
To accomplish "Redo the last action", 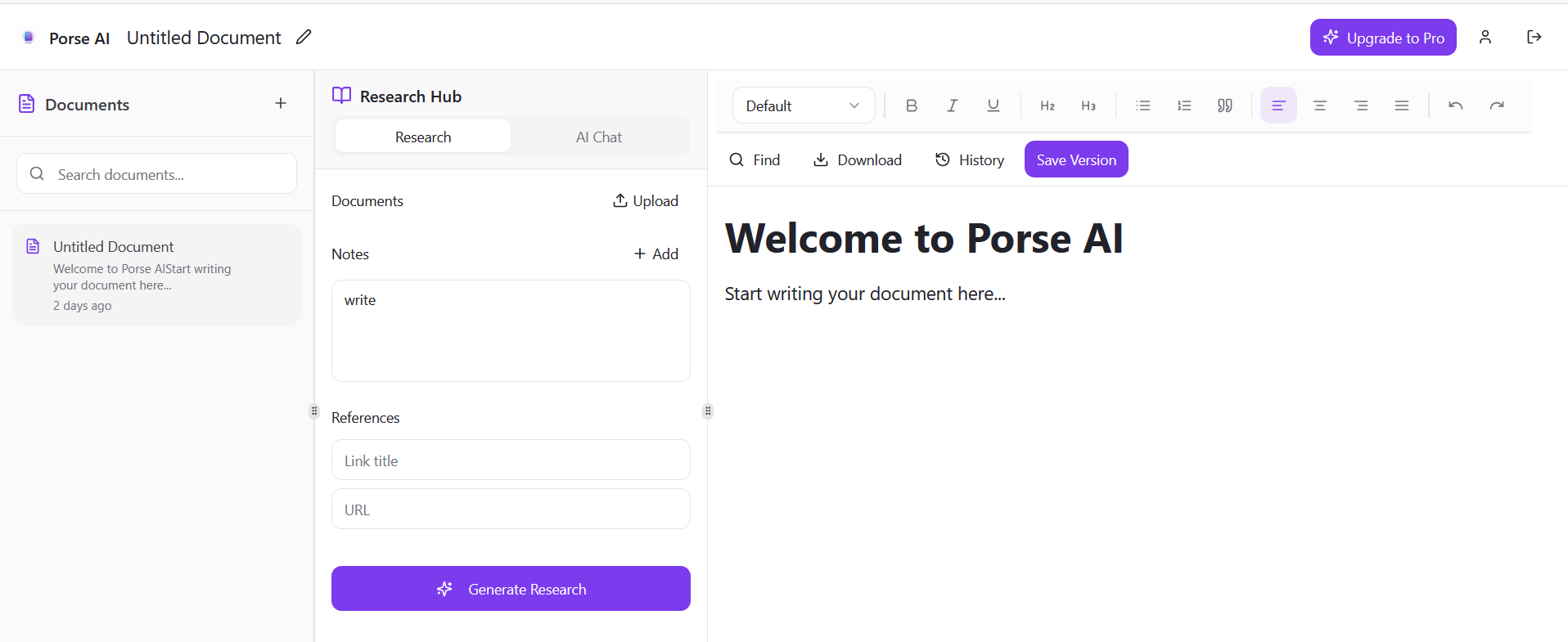I will [1497, 106].
